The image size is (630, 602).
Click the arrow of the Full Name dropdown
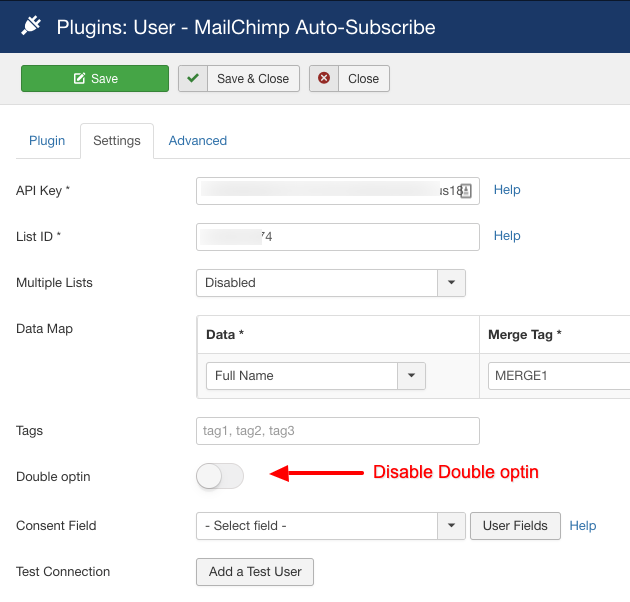[x=411, y=376]
